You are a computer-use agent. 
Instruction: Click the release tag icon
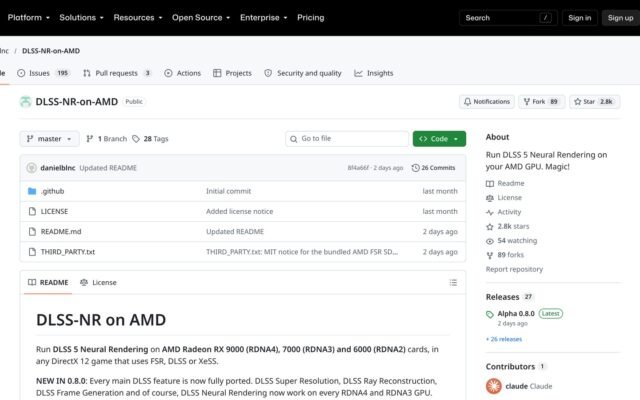(490, 314)
